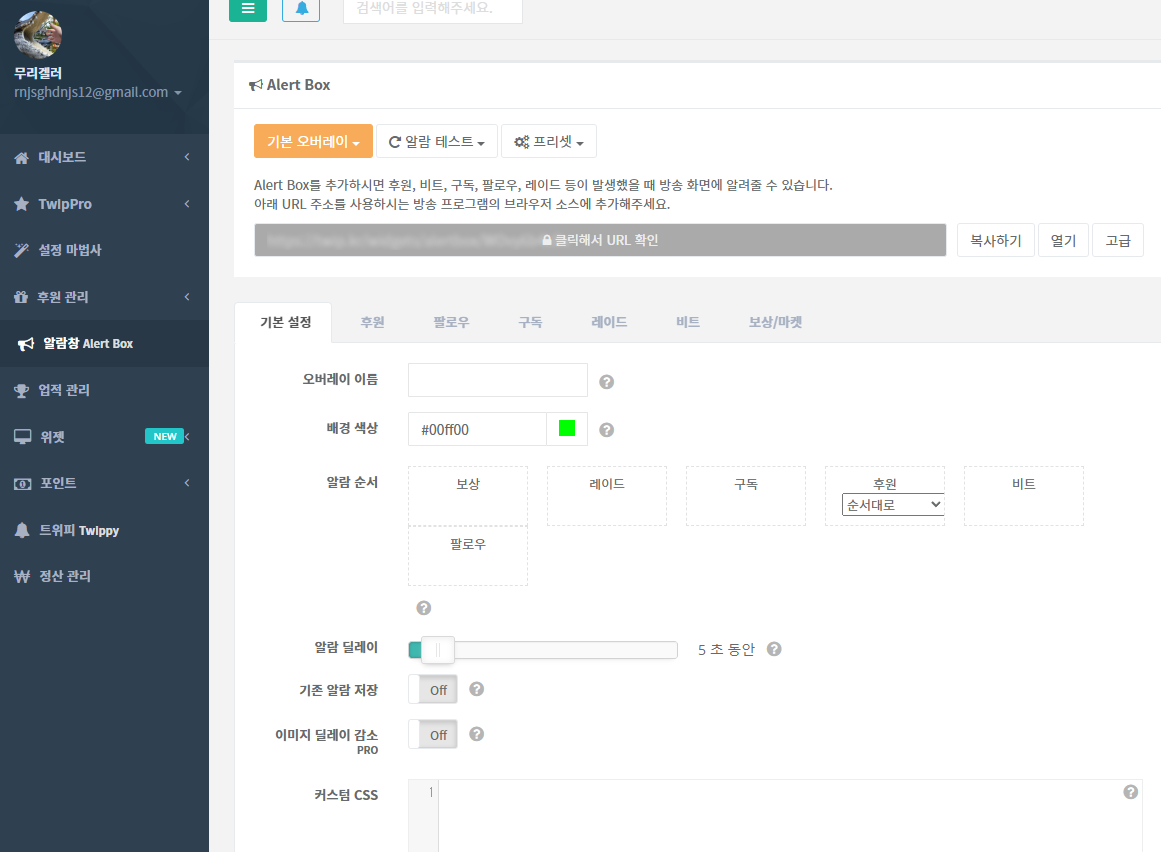Enable the 이미지 딜레이 감소 PRO toggle
This screenshot has width=1161, height=852.
pyautogui.click(x=432, y=734)
